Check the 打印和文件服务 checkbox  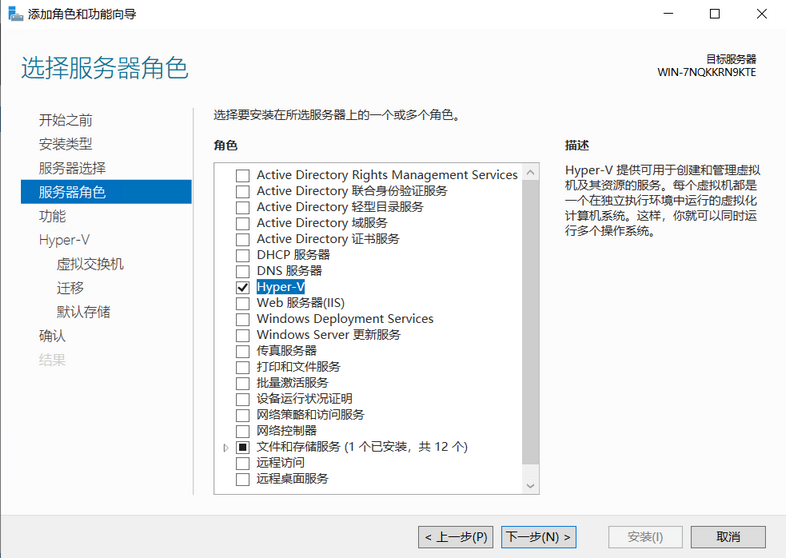(243, 367)
